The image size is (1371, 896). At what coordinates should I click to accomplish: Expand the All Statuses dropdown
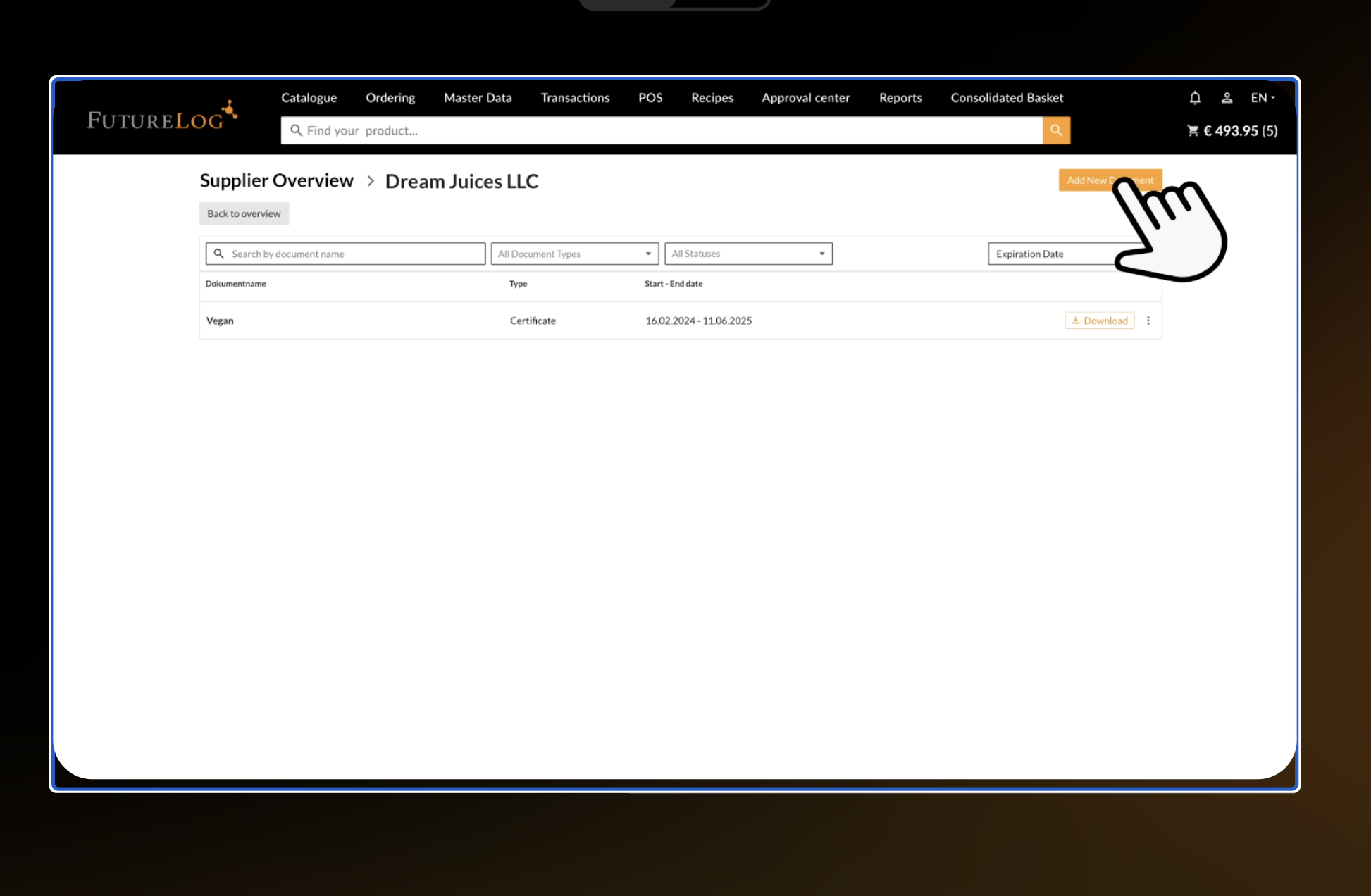coord(748,254)
